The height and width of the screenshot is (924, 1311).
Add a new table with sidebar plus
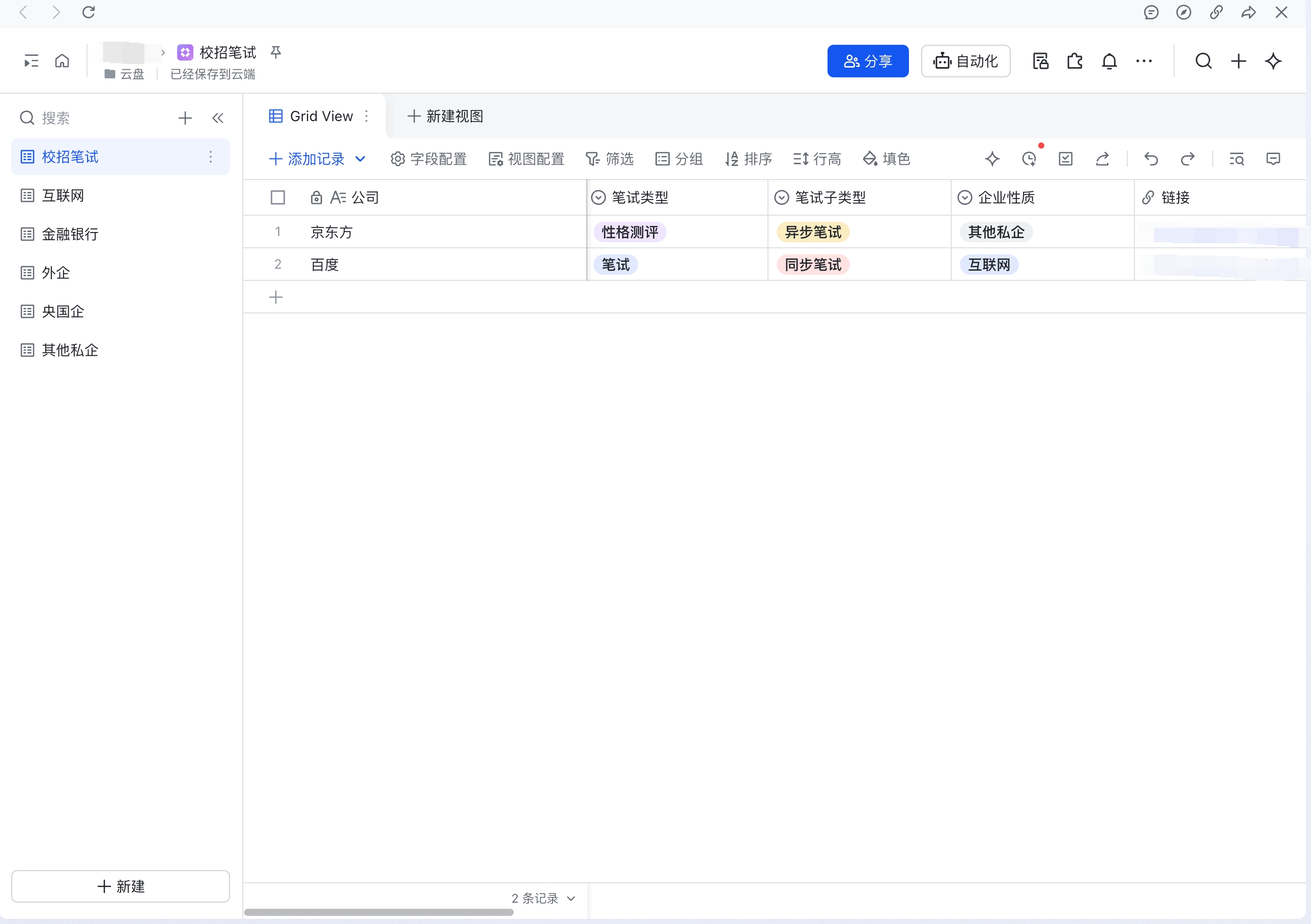coord(185,118)
